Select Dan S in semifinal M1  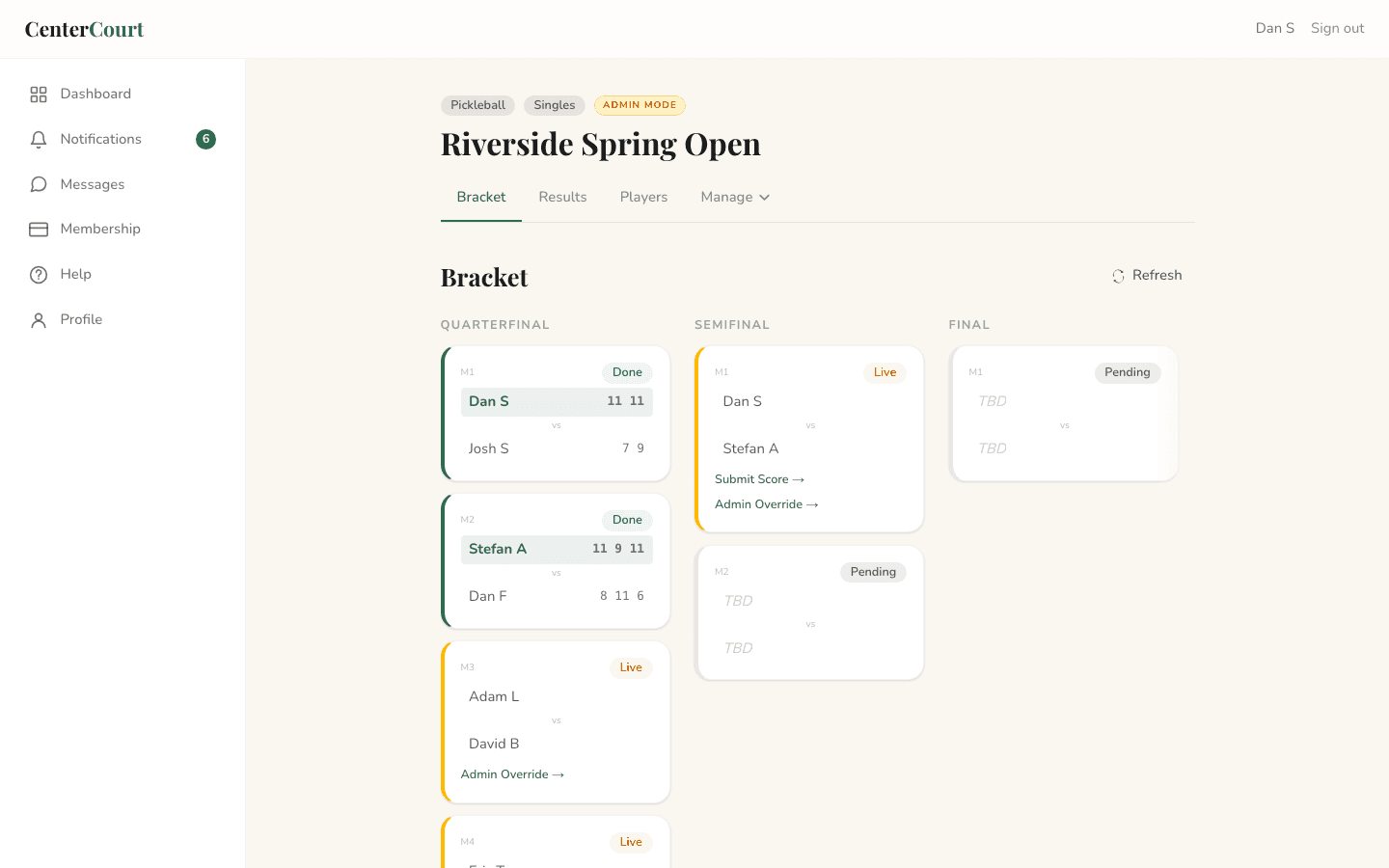click(810, 401)
